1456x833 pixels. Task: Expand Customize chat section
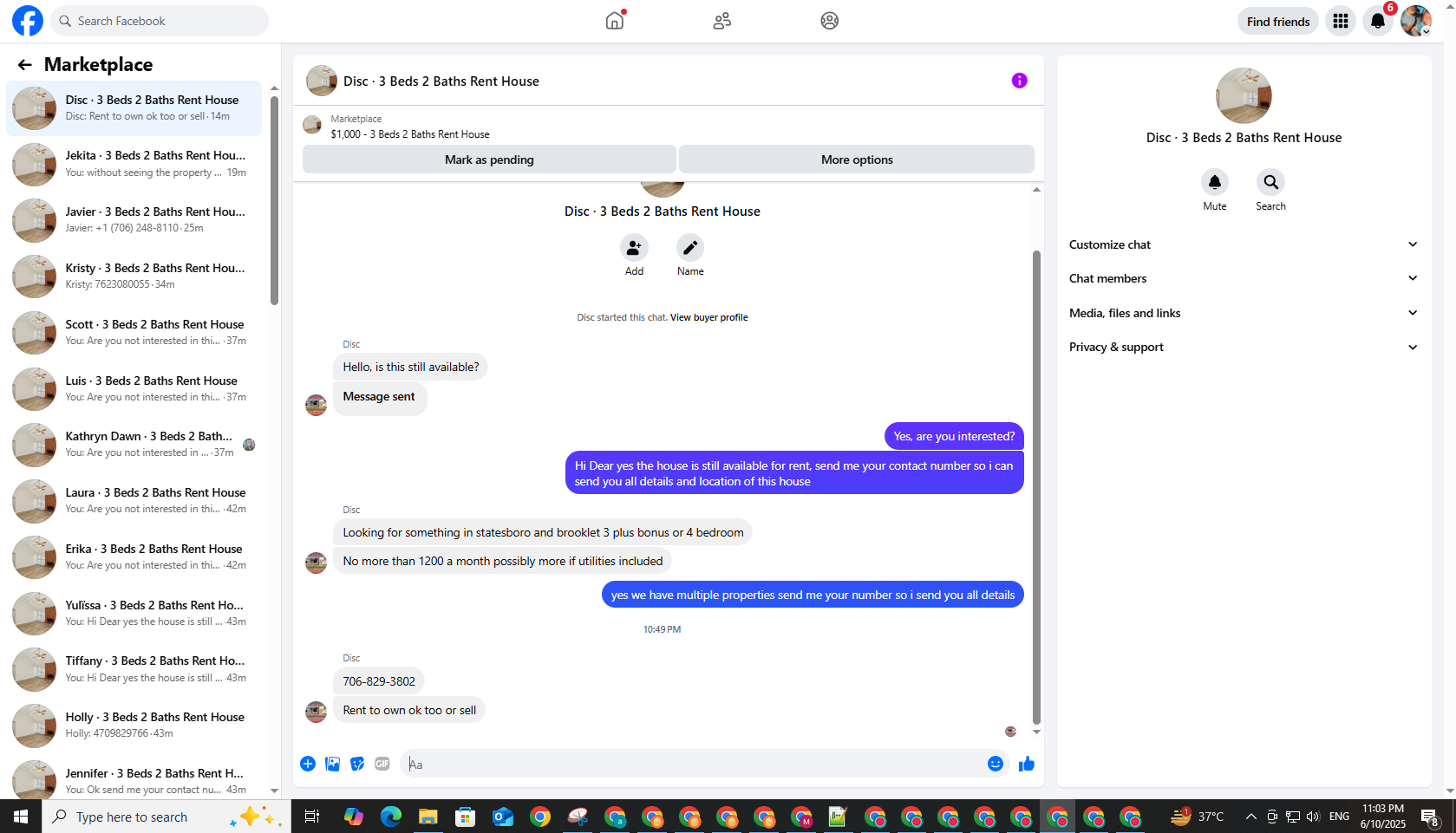click(x=1244, y=244)
